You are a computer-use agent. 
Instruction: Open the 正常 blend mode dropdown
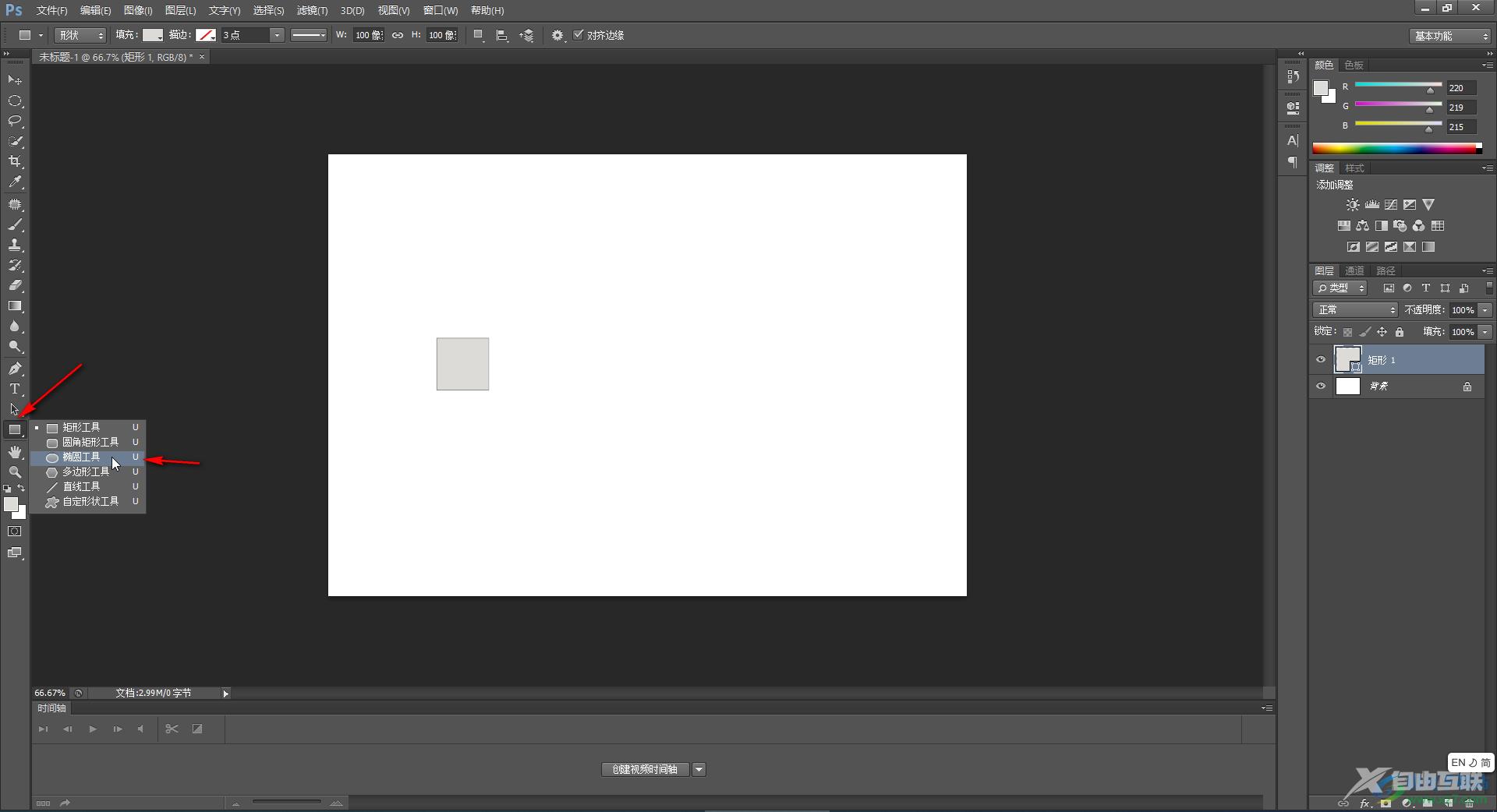(x=1356, y=310)
